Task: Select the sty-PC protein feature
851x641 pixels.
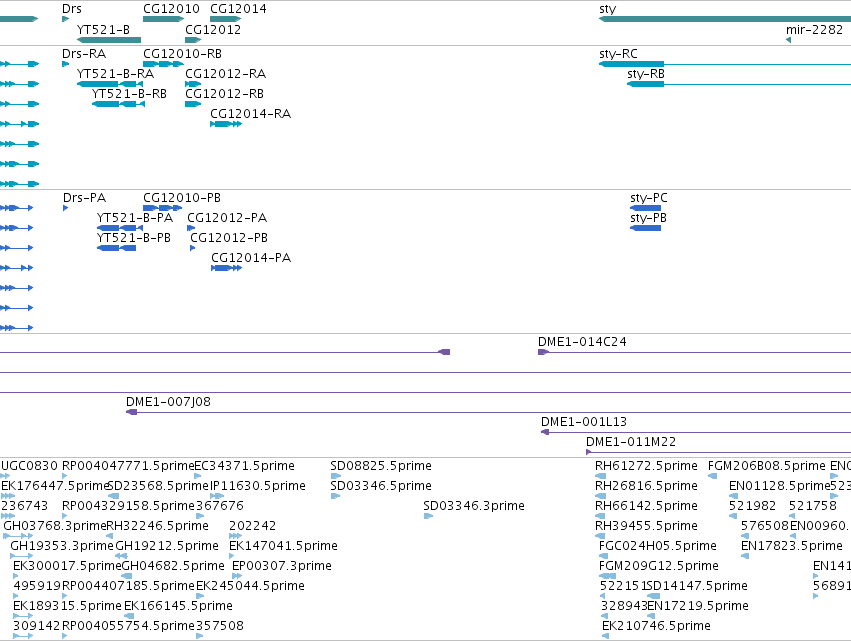Action: click(x=646, y=208)
